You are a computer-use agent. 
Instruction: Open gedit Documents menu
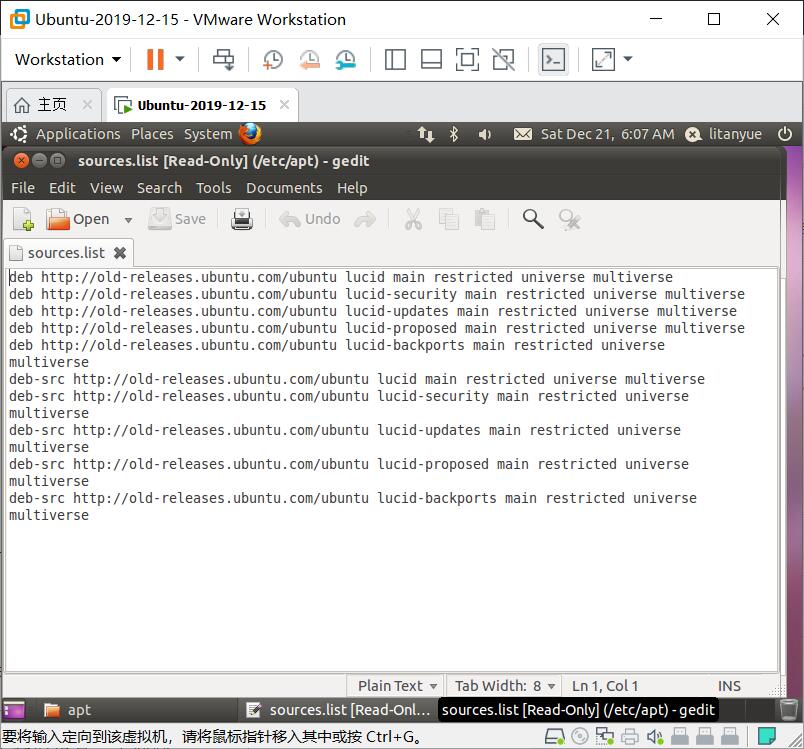pyautogui.click(x=284, y=188)
